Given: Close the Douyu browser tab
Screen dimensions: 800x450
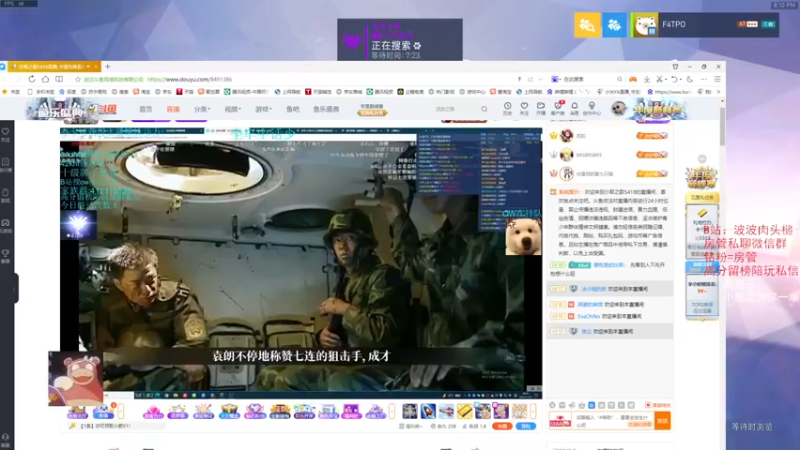Looking at the screenshot, I should point(96,66).
